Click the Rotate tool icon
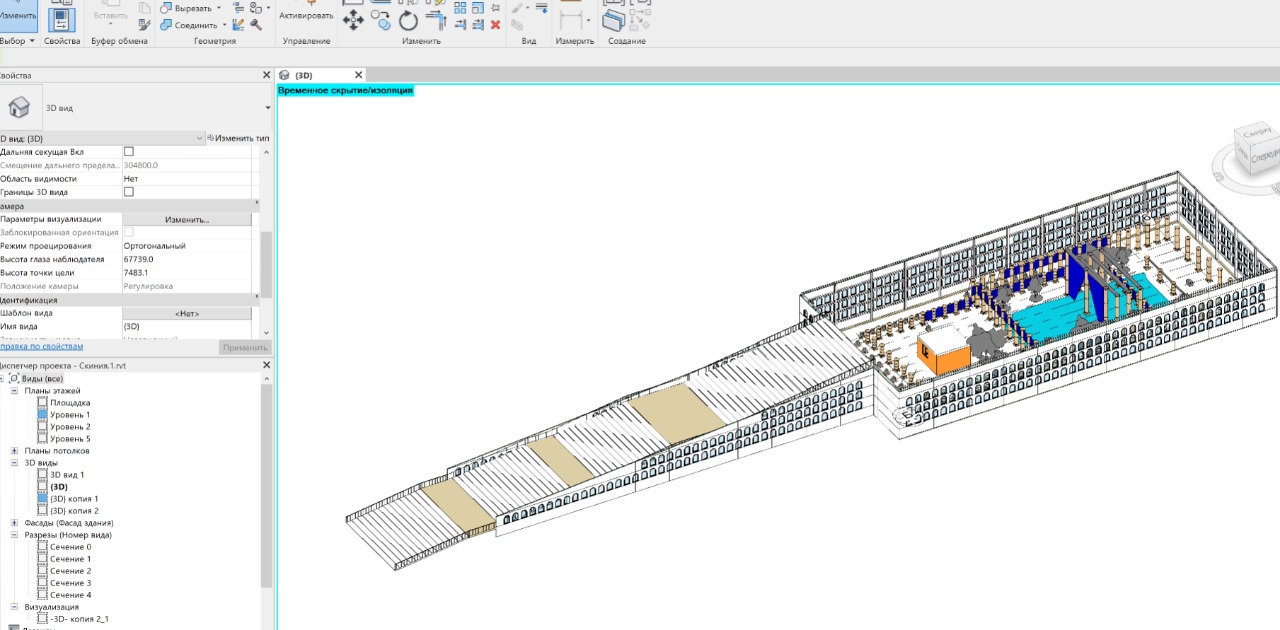1280x630 pixels. [408, 20]
